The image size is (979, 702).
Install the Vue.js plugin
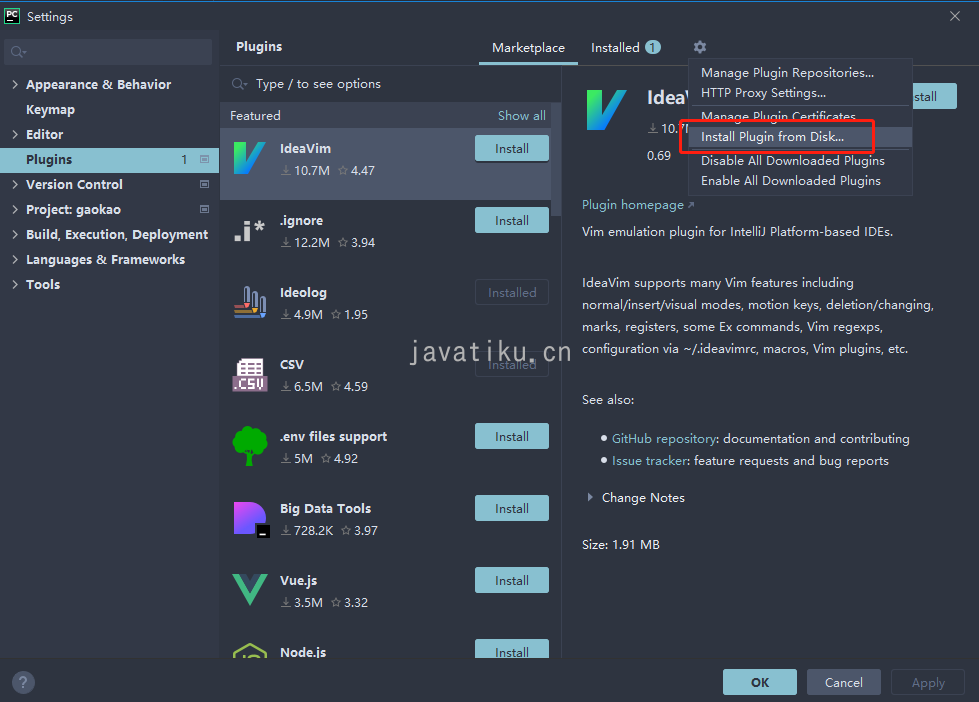point(512,580)
